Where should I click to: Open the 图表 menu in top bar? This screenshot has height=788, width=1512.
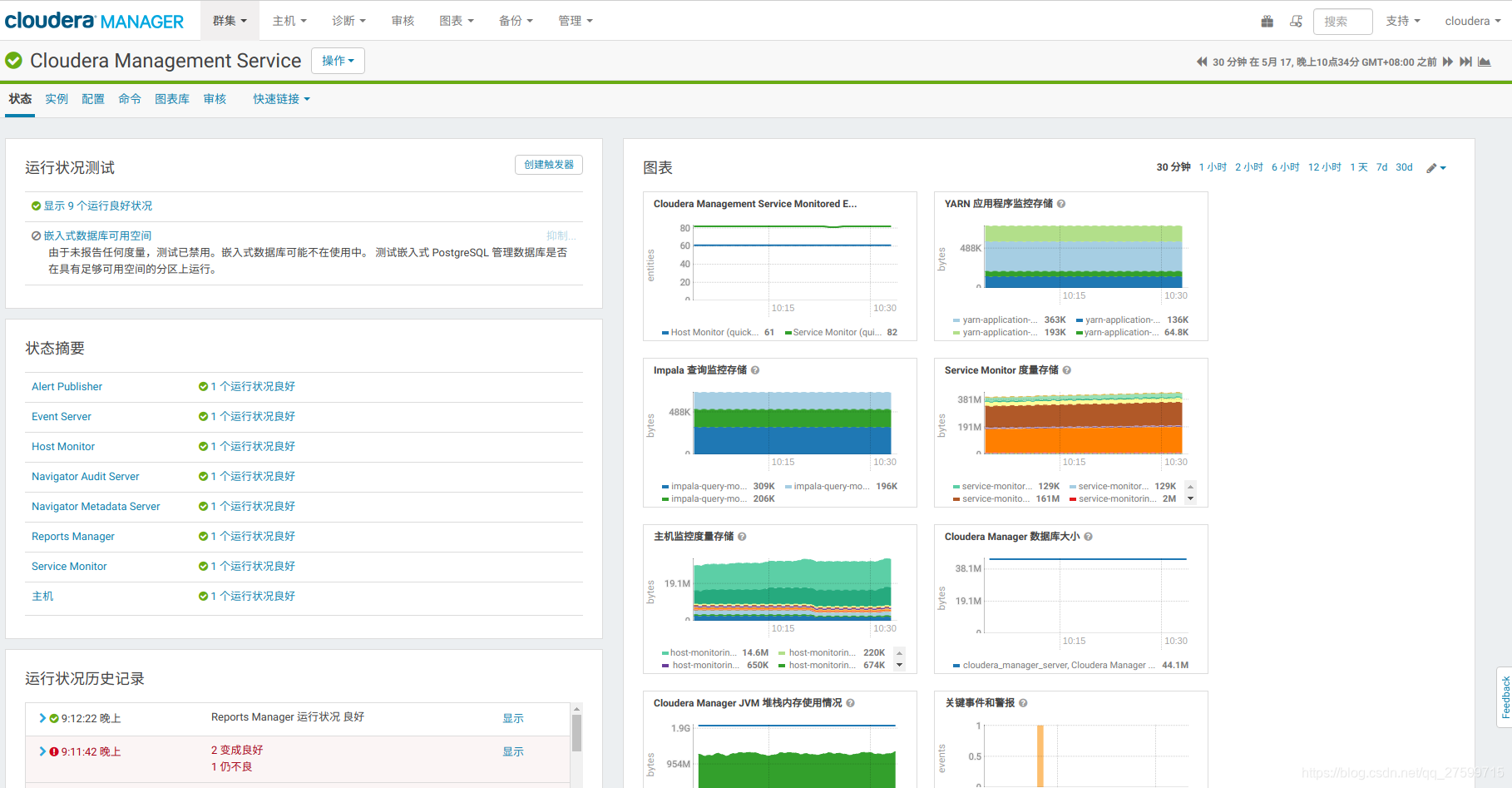457,21
